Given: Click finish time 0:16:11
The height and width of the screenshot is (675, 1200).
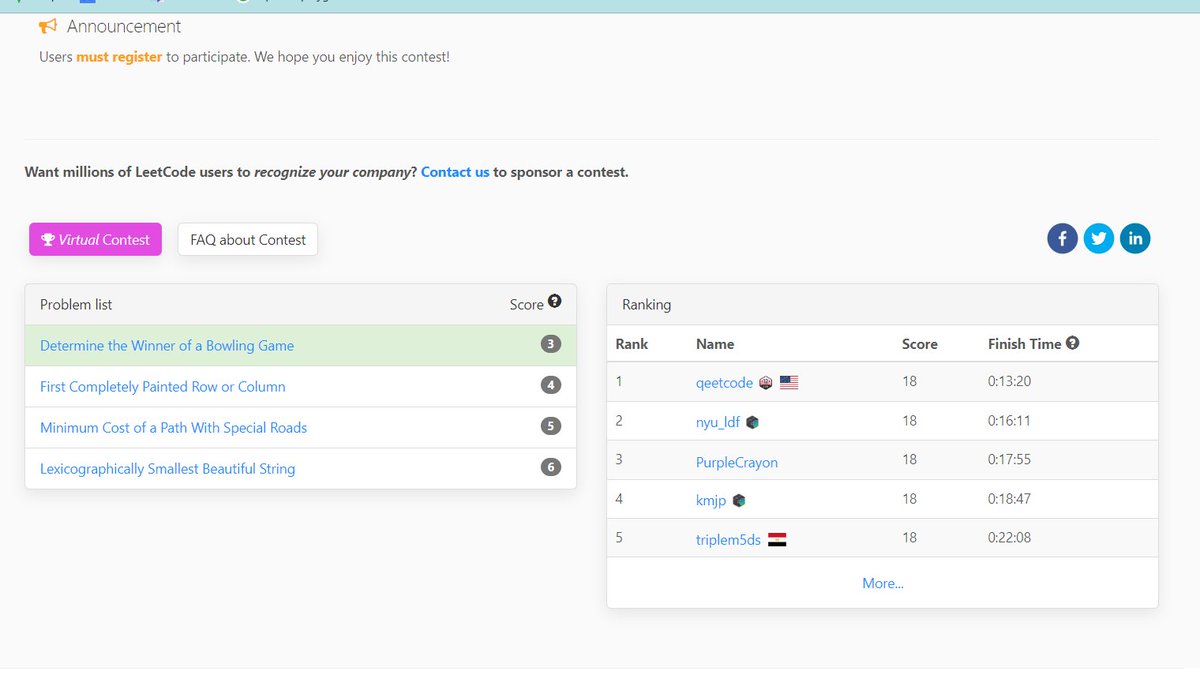Looking at the screenshot, I should (x=1009, y=421).
